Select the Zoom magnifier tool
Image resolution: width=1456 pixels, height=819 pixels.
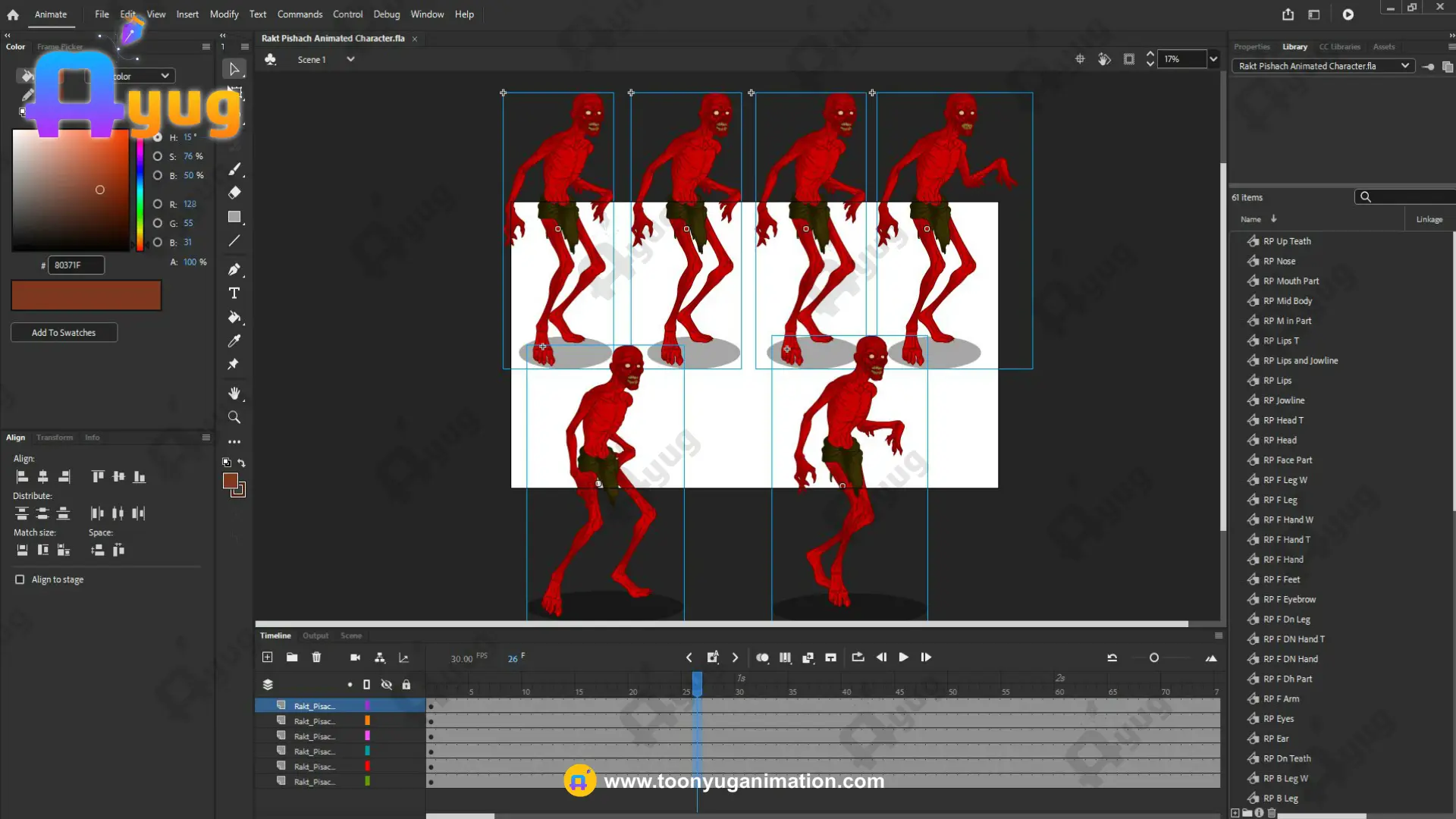pos(234,417)
